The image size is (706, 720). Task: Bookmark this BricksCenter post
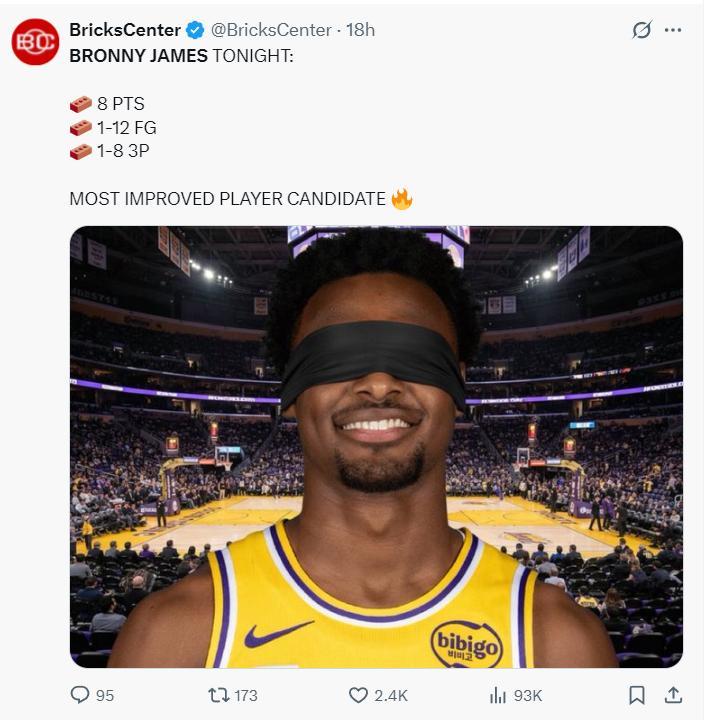(x=637, y=695)
